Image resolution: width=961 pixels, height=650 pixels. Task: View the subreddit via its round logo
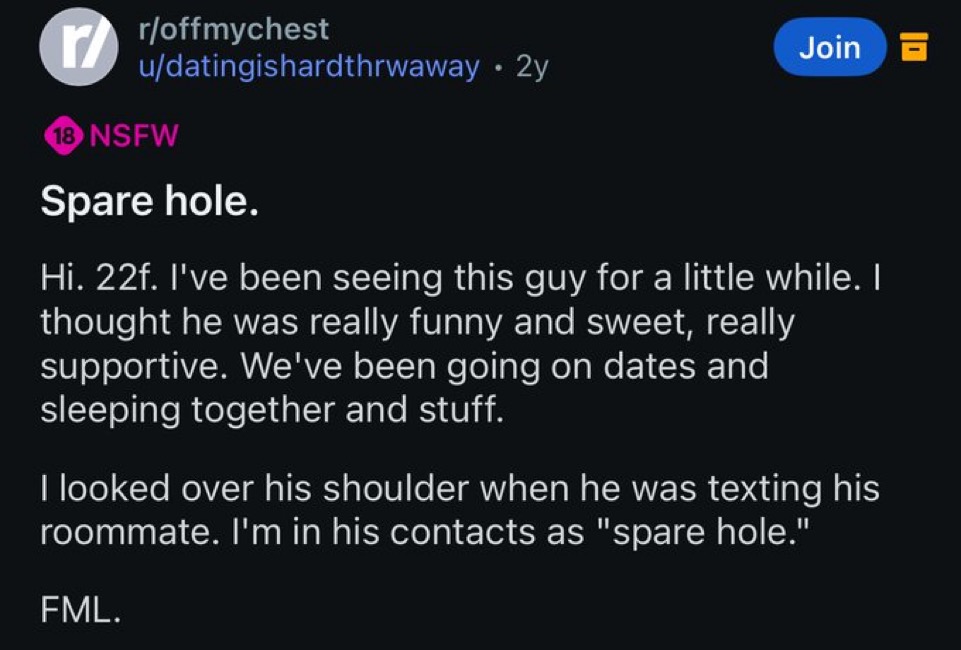pos(79,46)
